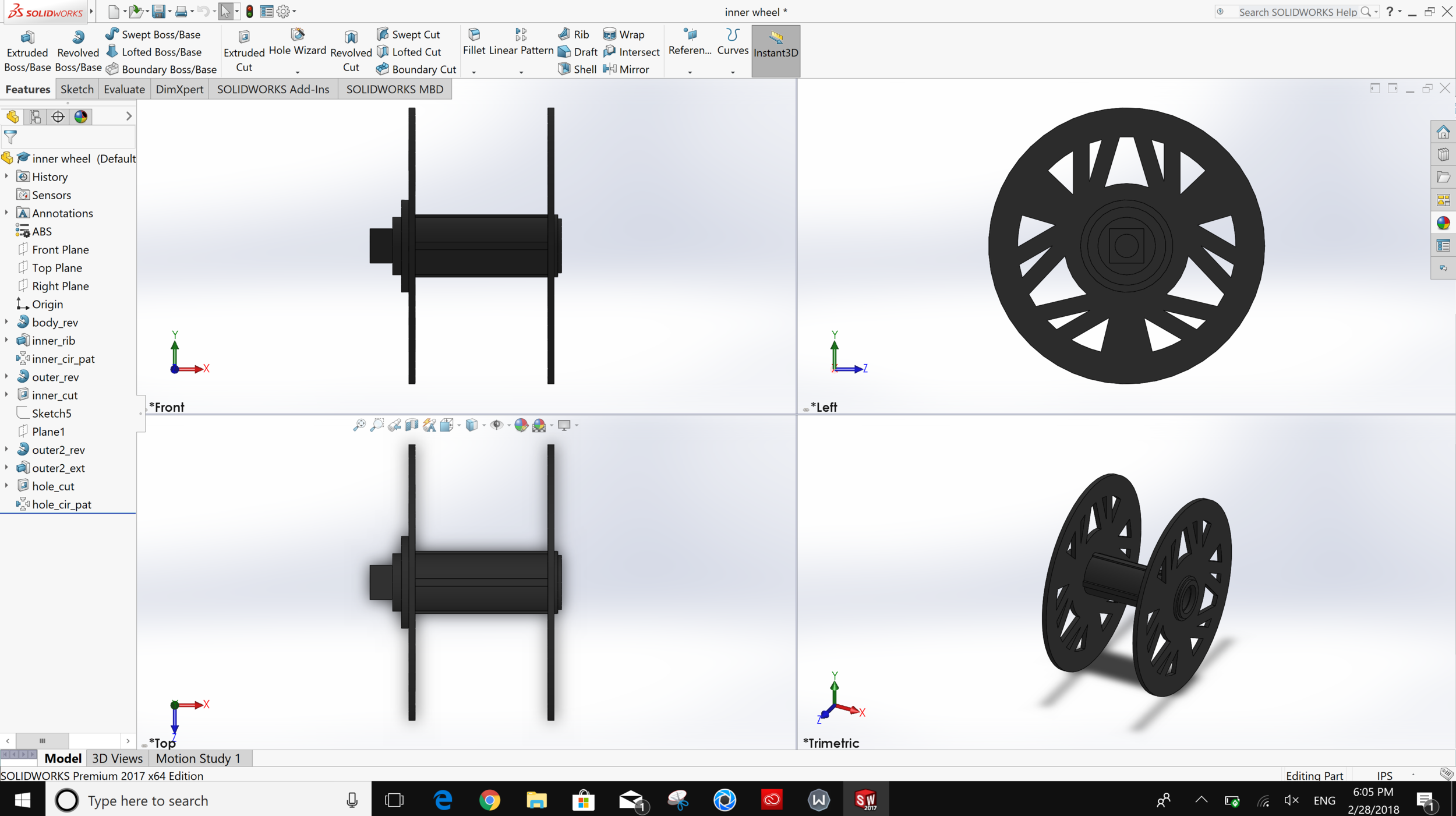Open the Hole Wizard
1456x816 pixels.
(x=297, y=44)
